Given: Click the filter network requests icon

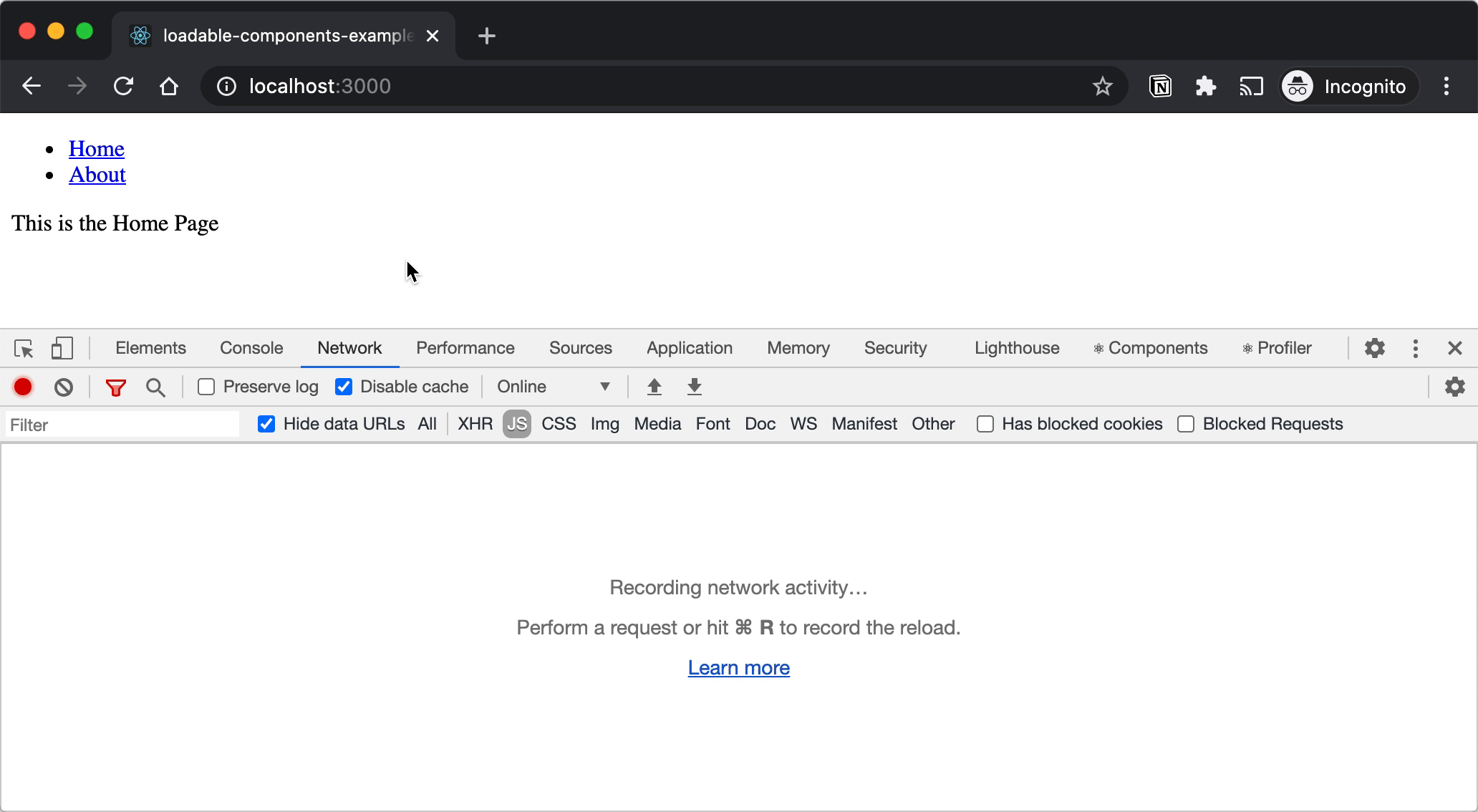Looking at the screenshot, I should (x=115, y=387).
